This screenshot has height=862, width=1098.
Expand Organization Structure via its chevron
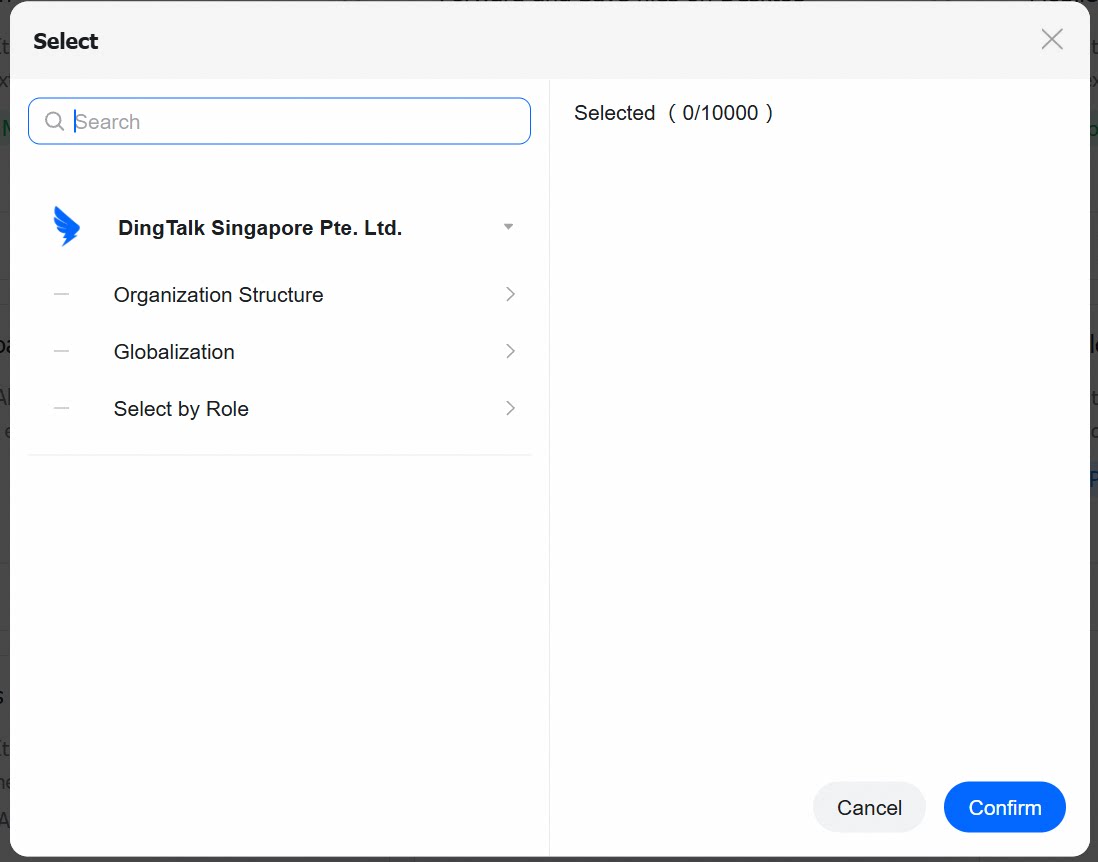[510, 294]
